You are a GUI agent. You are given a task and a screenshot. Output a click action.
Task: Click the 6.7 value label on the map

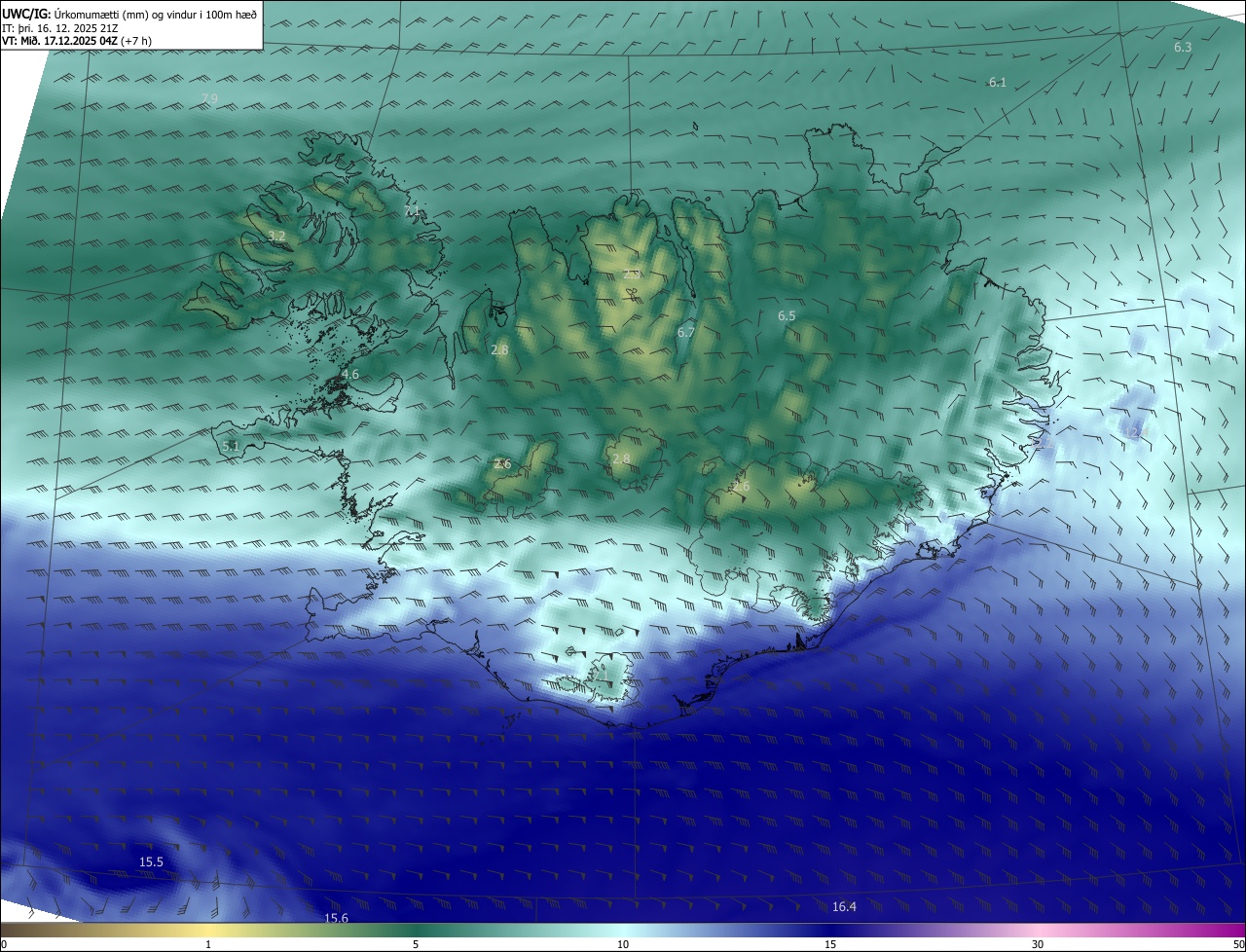click(686, 333)
